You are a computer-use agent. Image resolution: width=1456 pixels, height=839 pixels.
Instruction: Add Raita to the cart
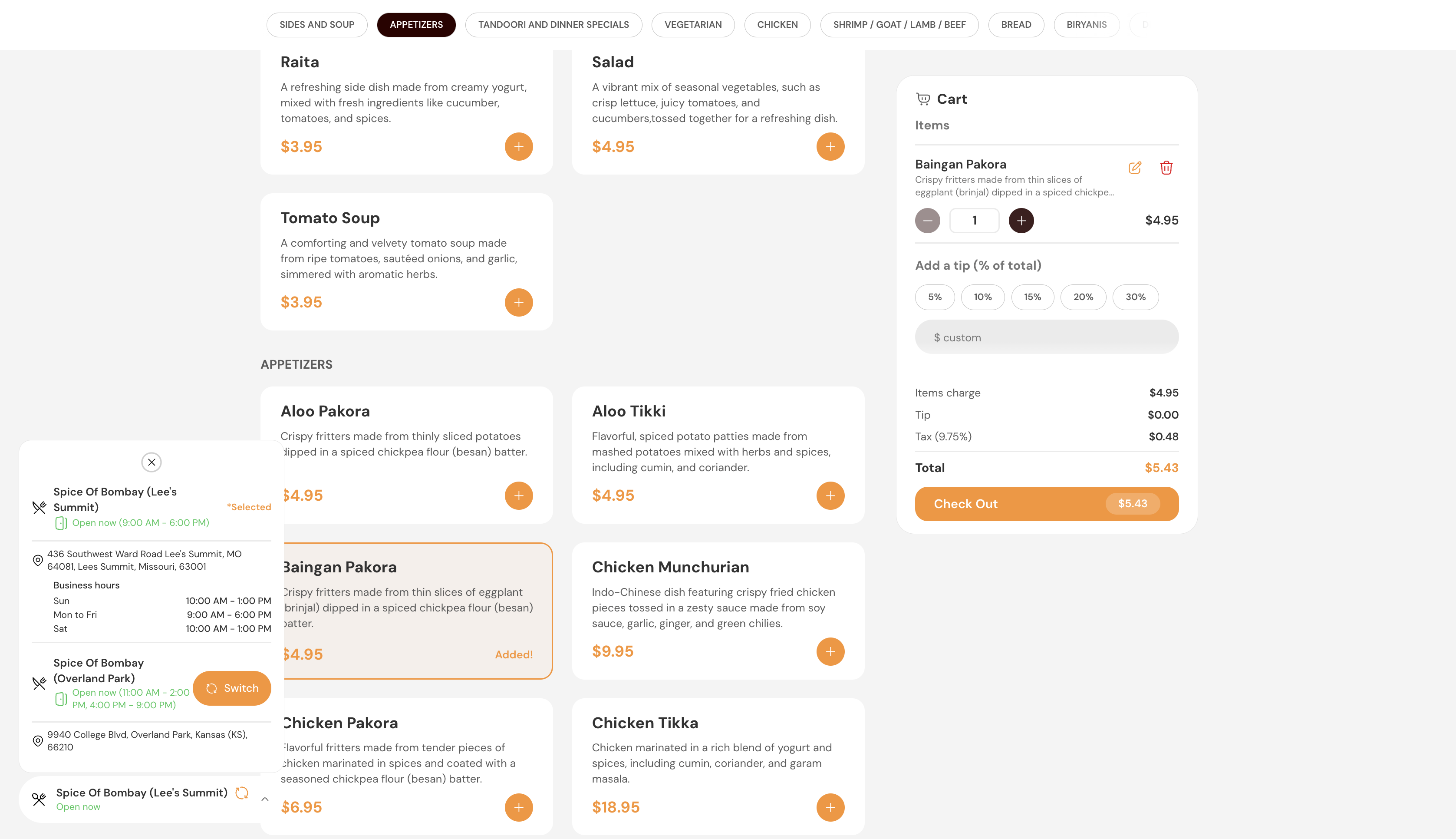pos(518,146)
